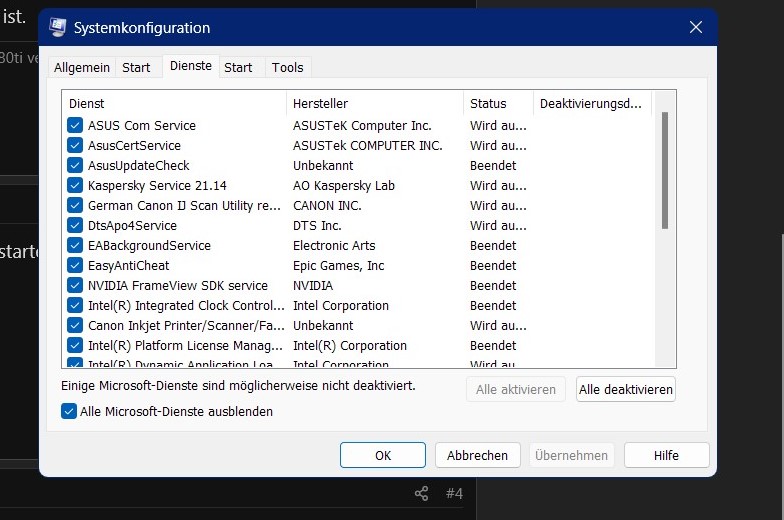This screenshot has width=784, height=520.
Task: Toggle the DtsApo4Service checkbox
Action: (75, 226)
